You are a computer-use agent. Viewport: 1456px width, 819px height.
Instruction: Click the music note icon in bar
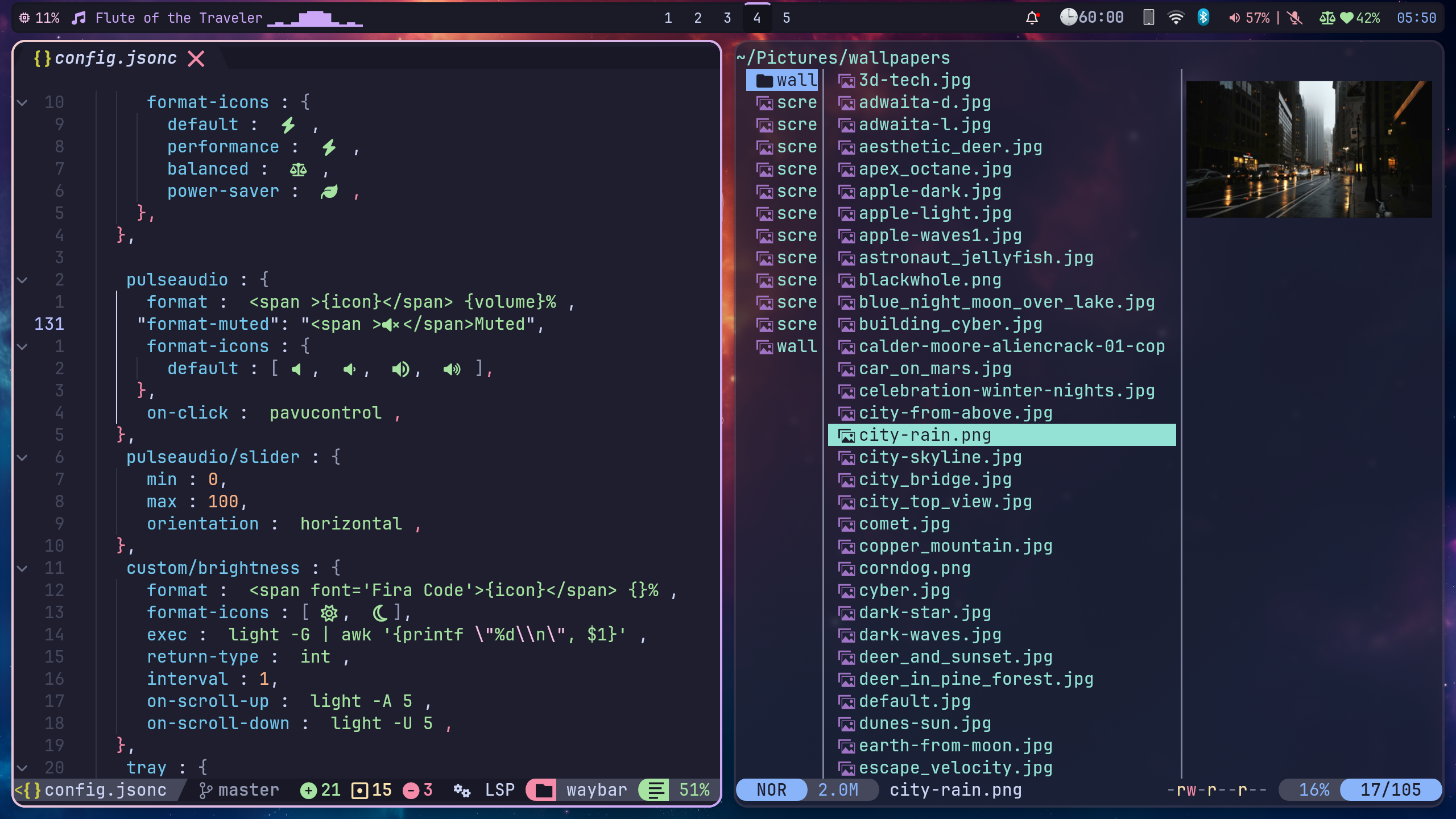tap(78, 18)
